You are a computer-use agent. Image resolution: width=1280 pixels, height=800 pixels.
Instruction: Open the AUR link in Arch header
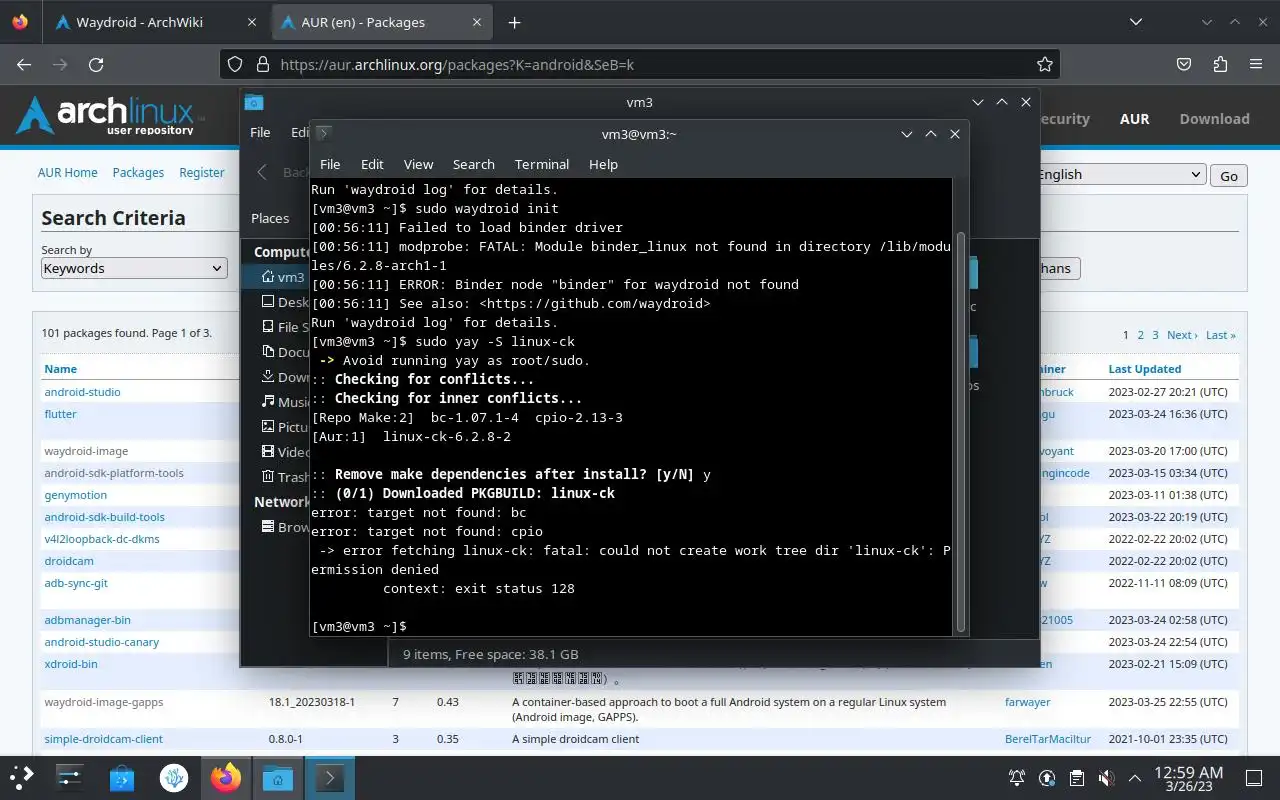(x=1134, y=118)
